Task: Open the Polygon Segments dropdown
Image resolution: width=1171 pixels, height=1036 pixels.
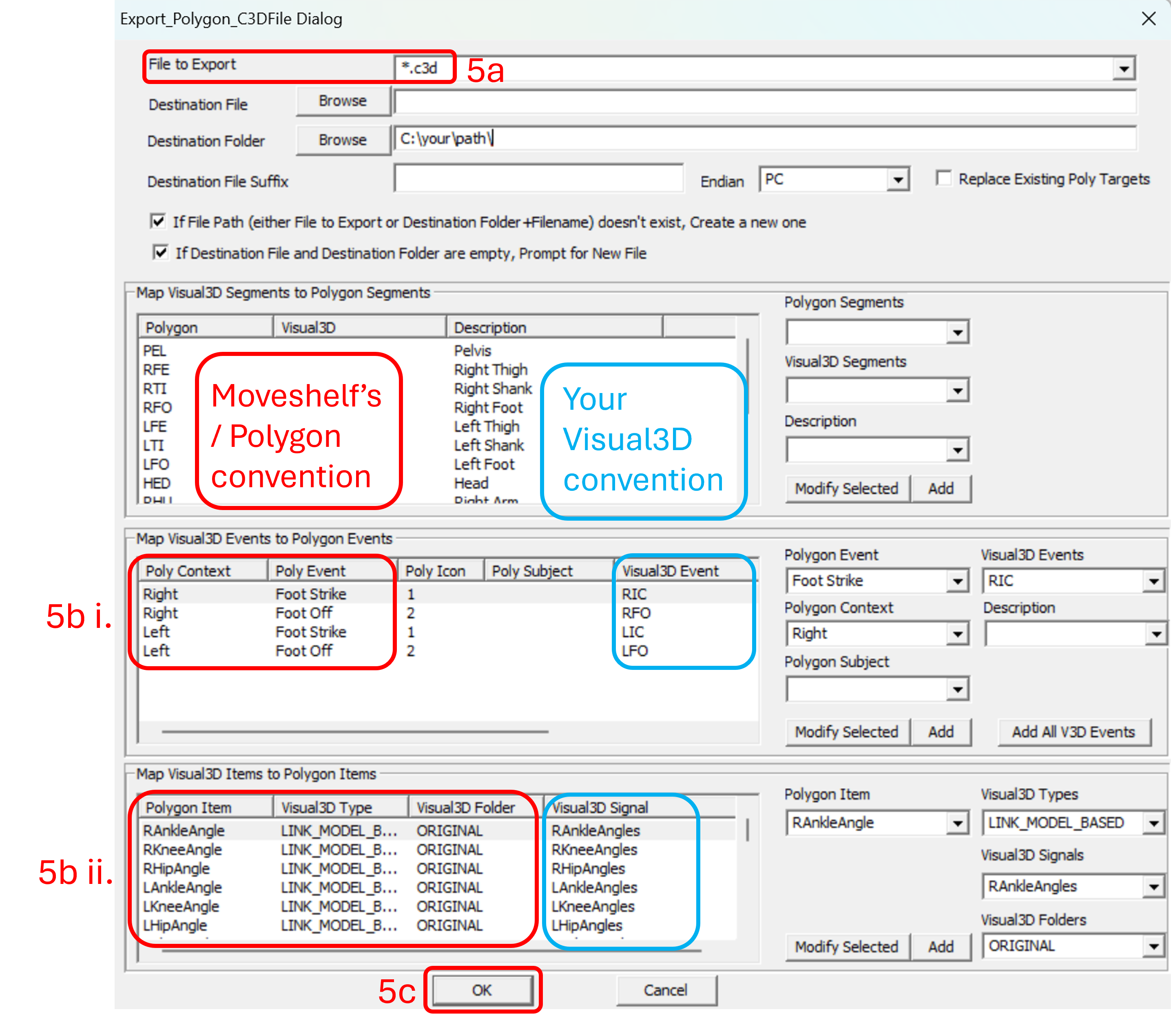Action: (x=957, y=332)
